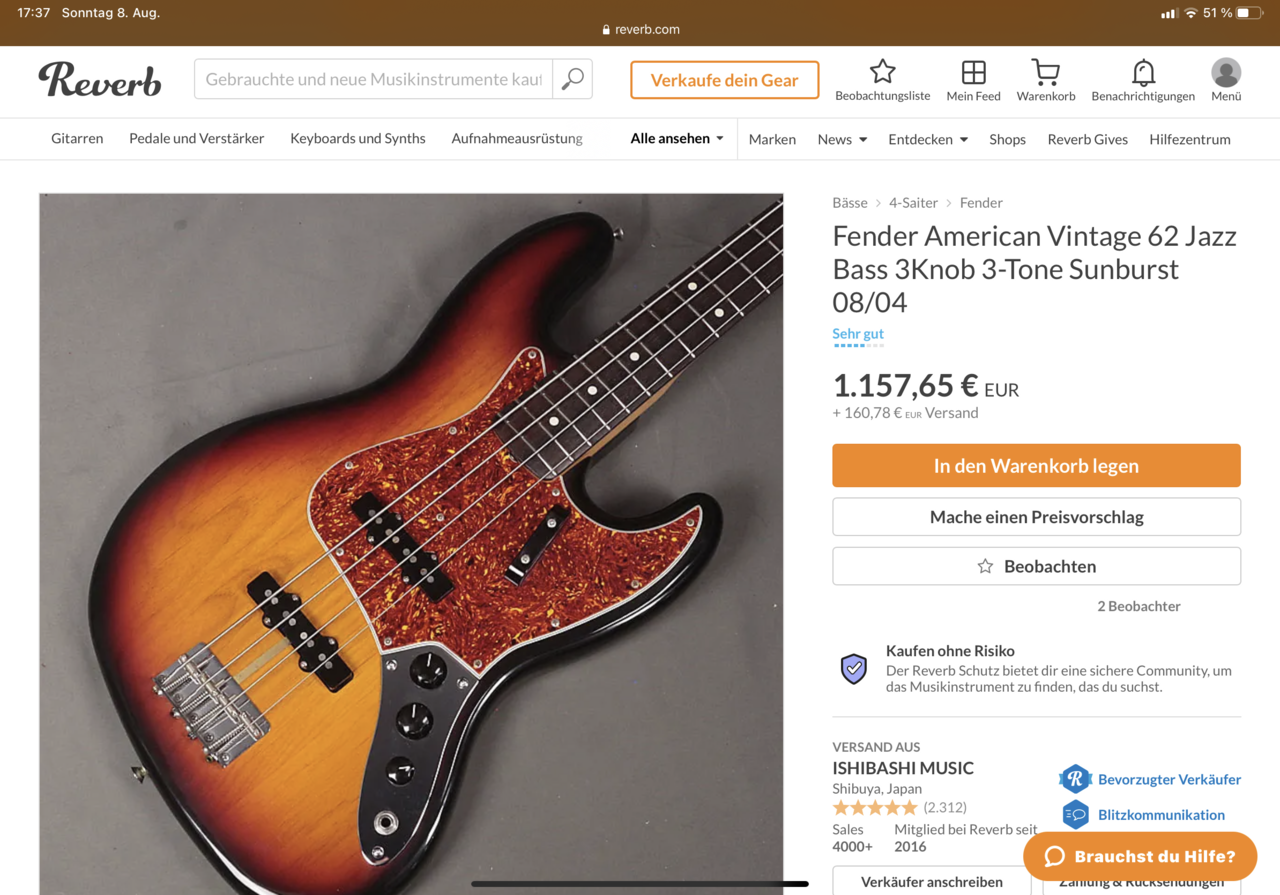Click Verkaufe dein Gear button
The height and width of the screenshot is (895, 1280).
click(724, 80)
